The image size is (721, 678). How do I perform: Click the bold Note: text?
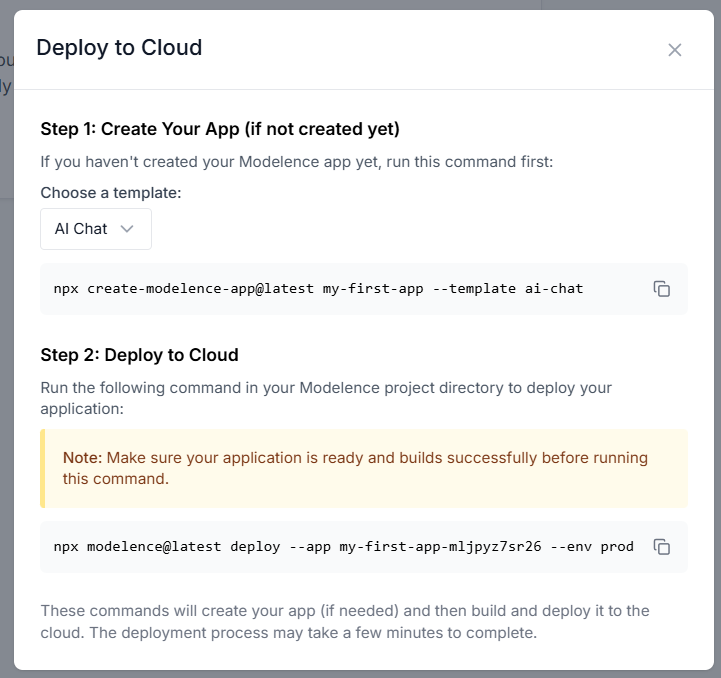point(82,458)
